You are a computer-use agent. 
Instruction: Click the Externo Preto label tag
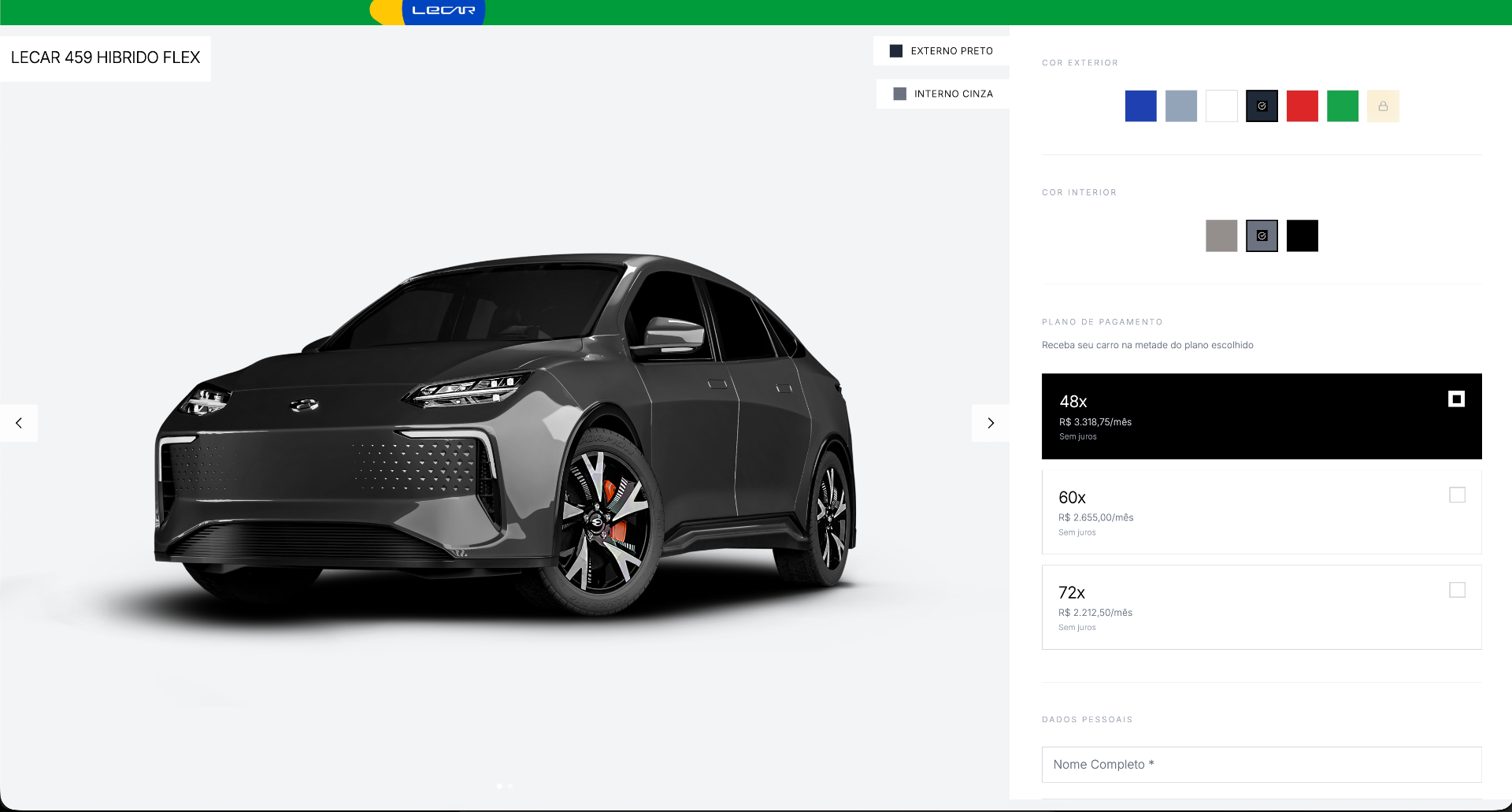941,51
